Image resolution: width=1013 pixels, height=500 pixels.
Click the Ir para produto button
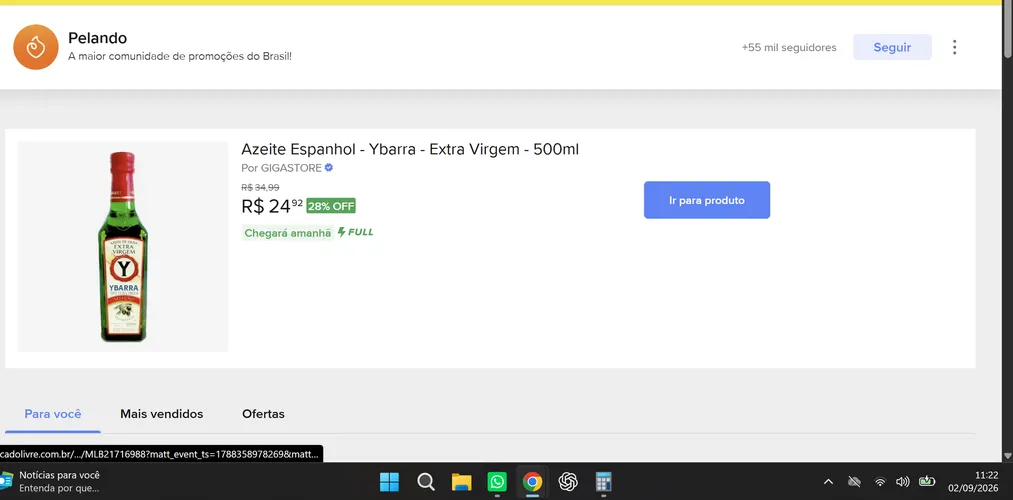[x=707, y=200]
